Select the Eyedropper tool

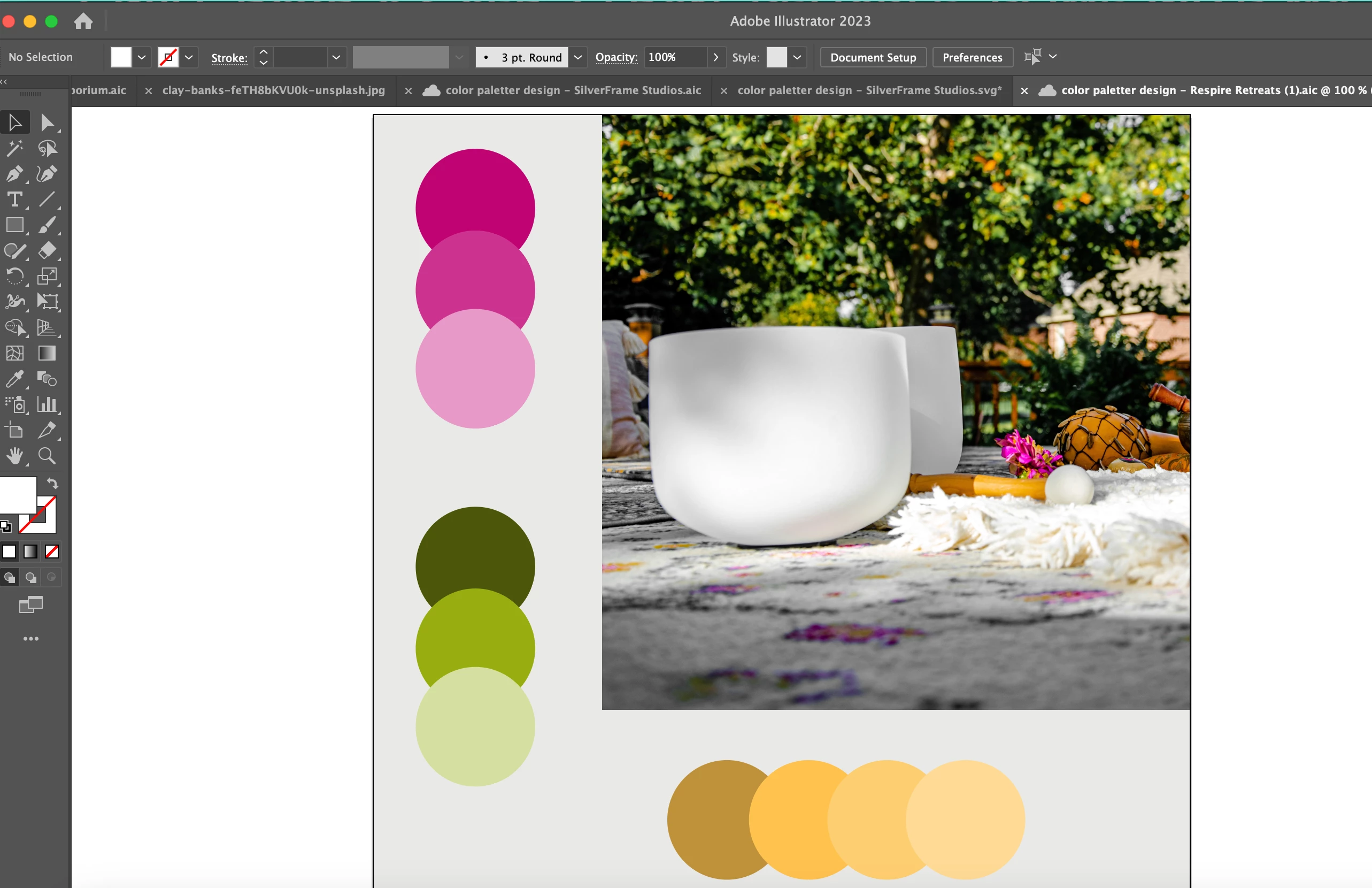pyautogui.click(x=14, y=379)
